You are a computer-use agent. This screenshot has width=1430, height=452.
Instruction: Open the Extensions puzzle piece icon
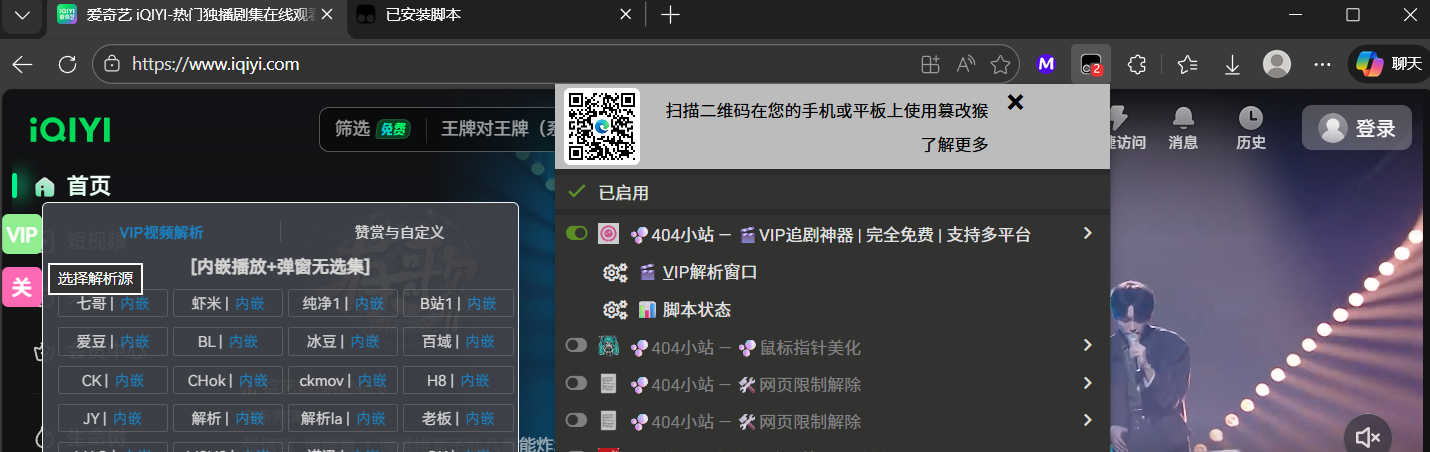tap(1137, 64)
